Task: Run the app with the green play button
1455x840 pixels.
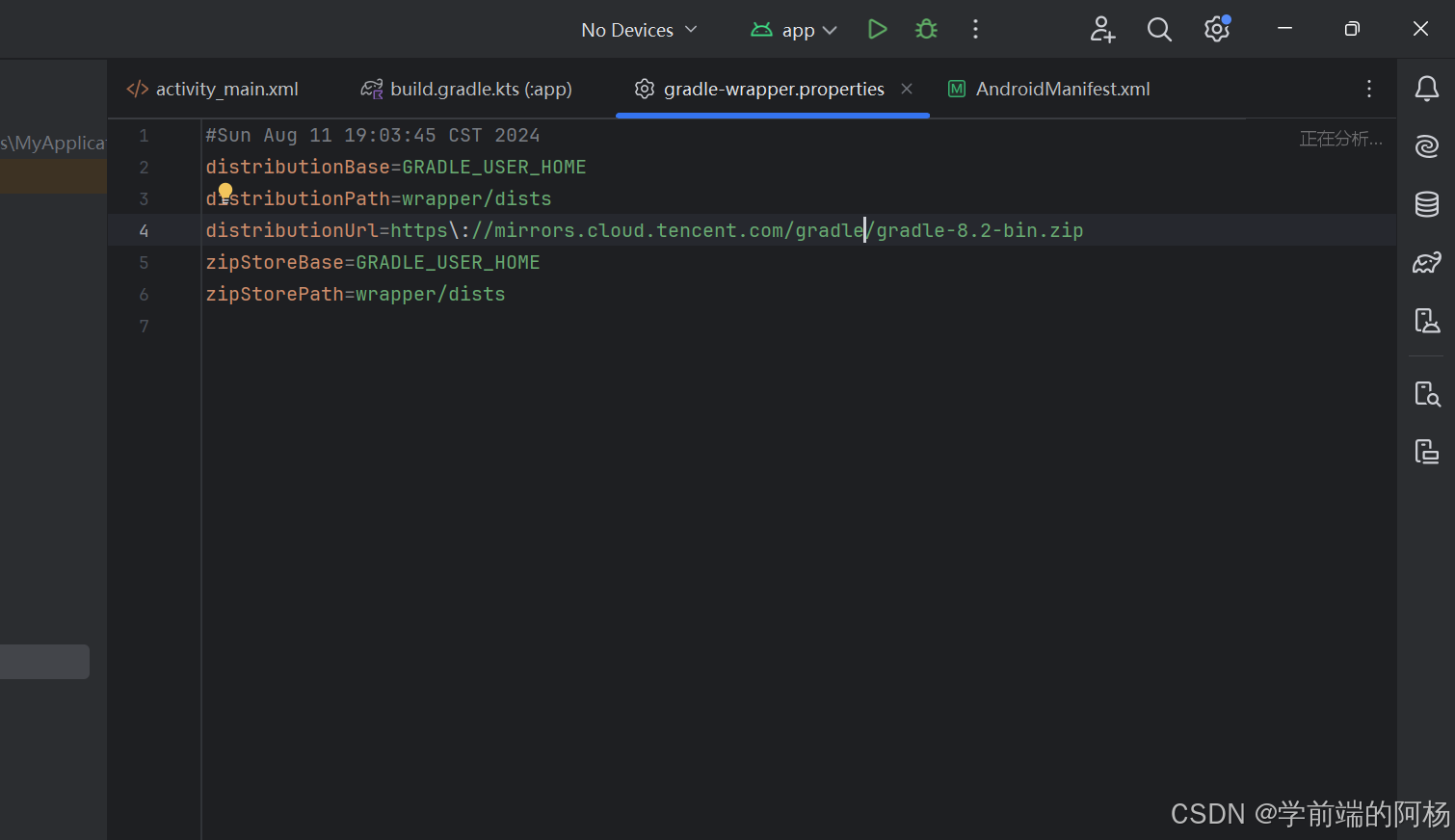Action: coord(877,29)
